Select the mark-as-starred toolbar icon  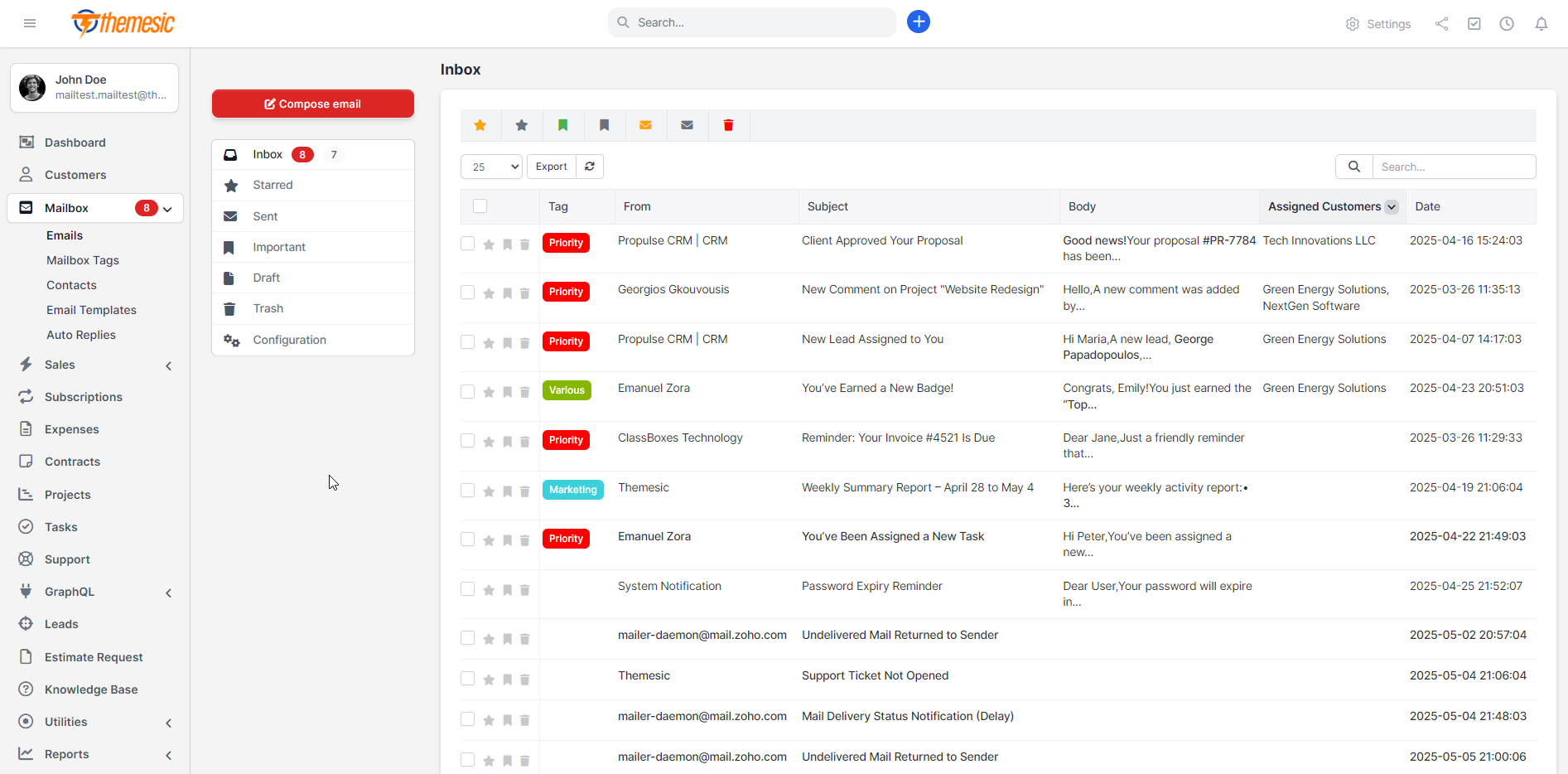[x=480, y=125]
